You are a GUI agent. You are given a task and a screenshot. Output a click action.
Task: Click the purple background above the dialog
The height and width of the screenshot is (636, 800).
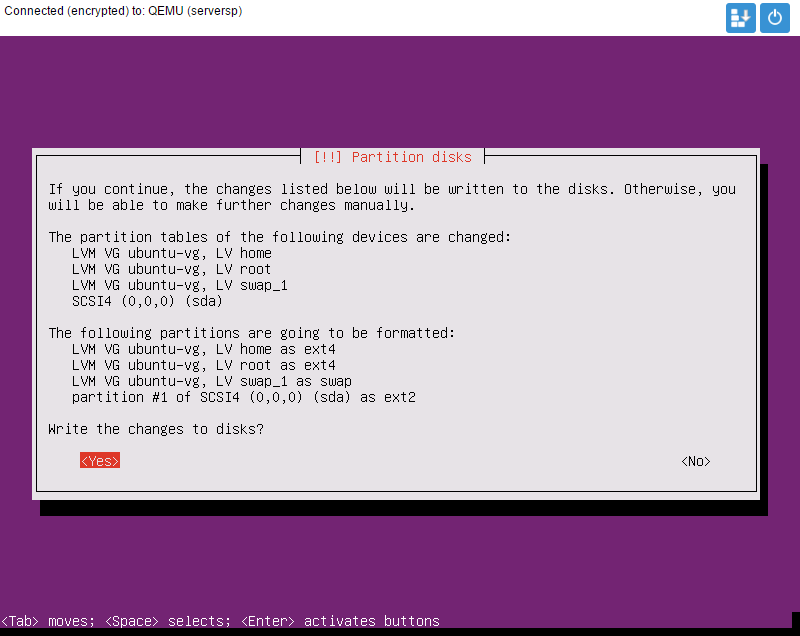pos(400,90)
